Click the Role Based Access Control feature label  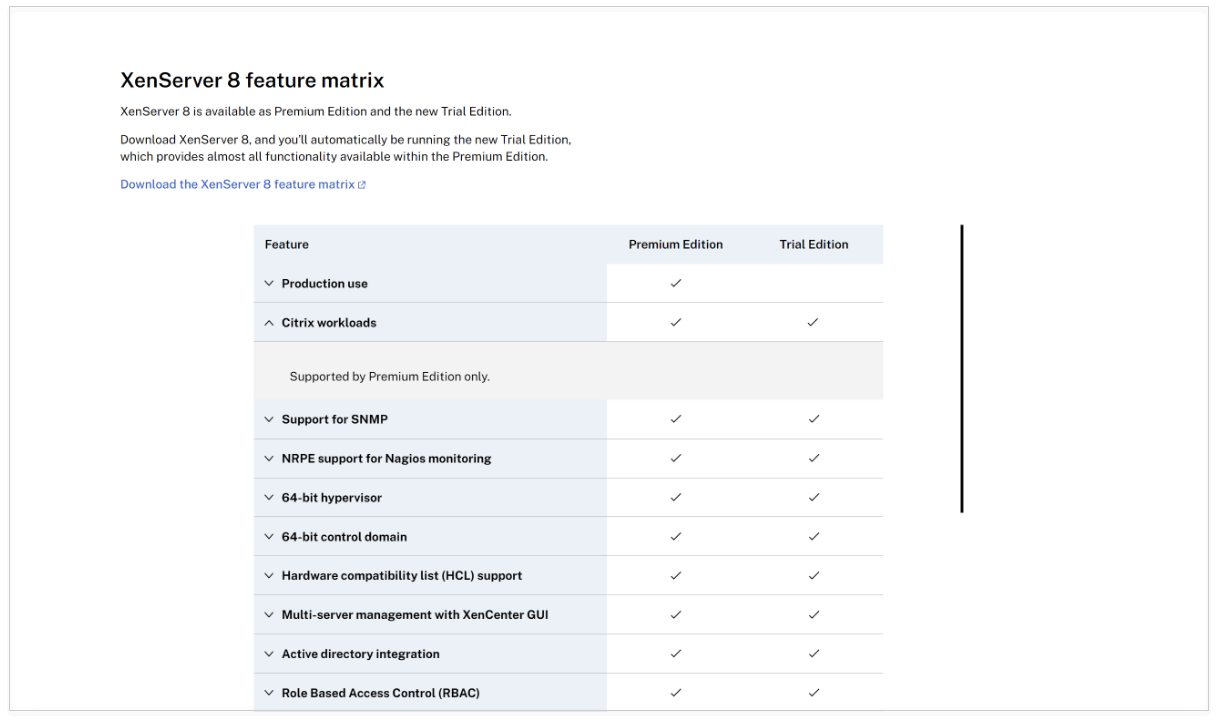(x=381, y=692)
